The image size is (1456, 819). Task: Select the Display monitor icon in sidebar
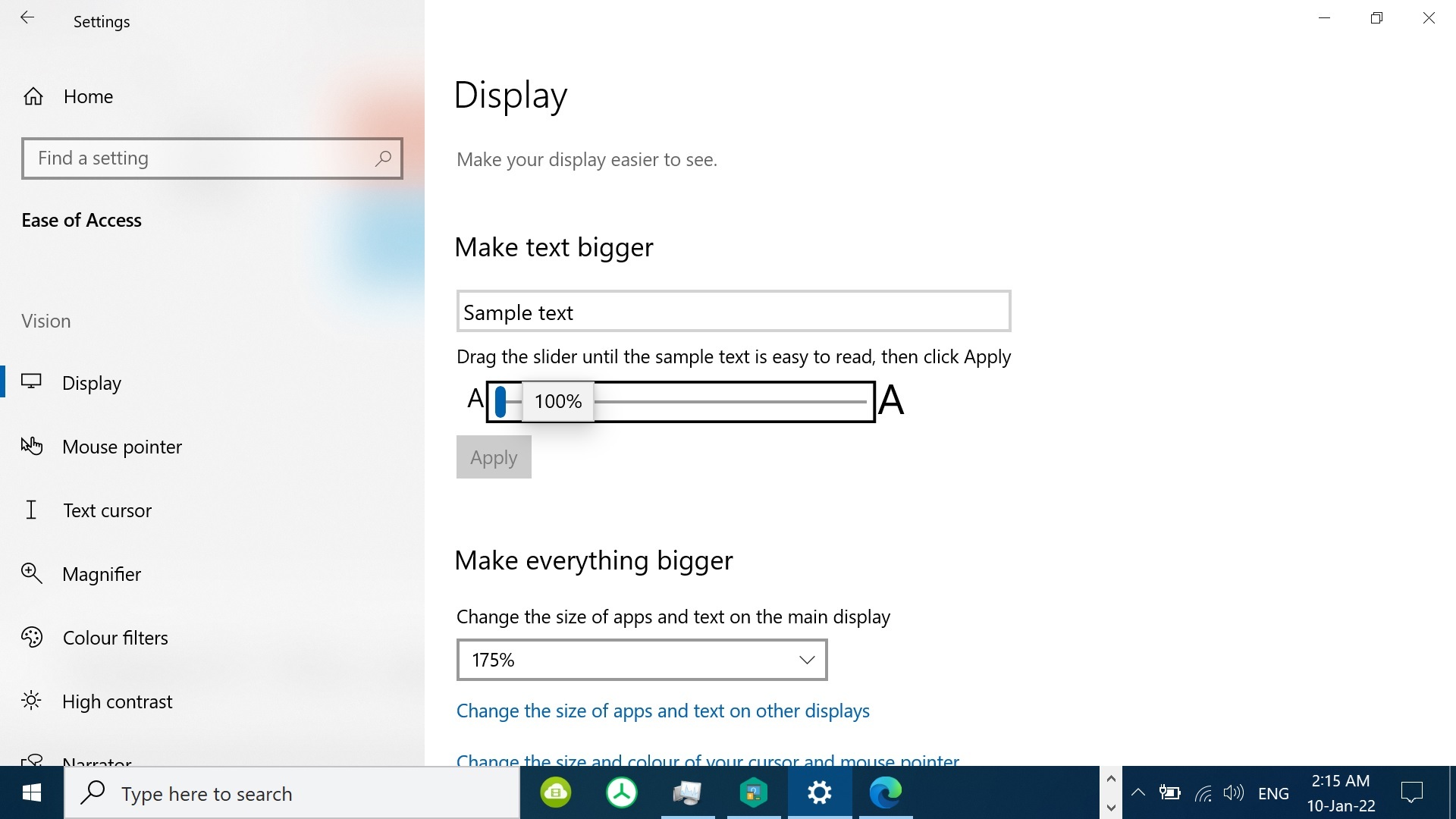(x=32, y=382)
